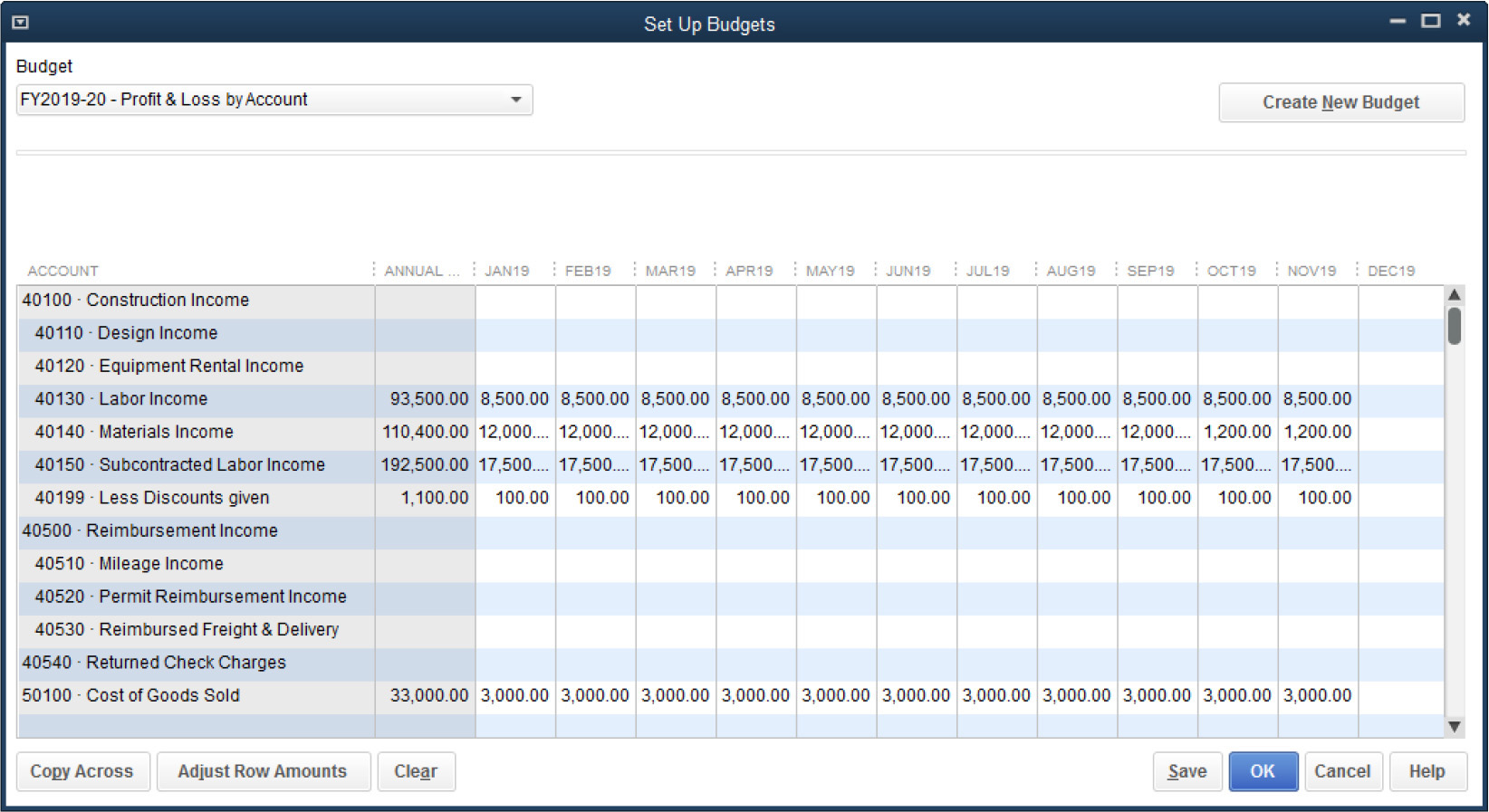Click the scroll down arrow
The height and width of the screenshot is (812, 1489).
pyautogui.click(x=1455, y=726)
